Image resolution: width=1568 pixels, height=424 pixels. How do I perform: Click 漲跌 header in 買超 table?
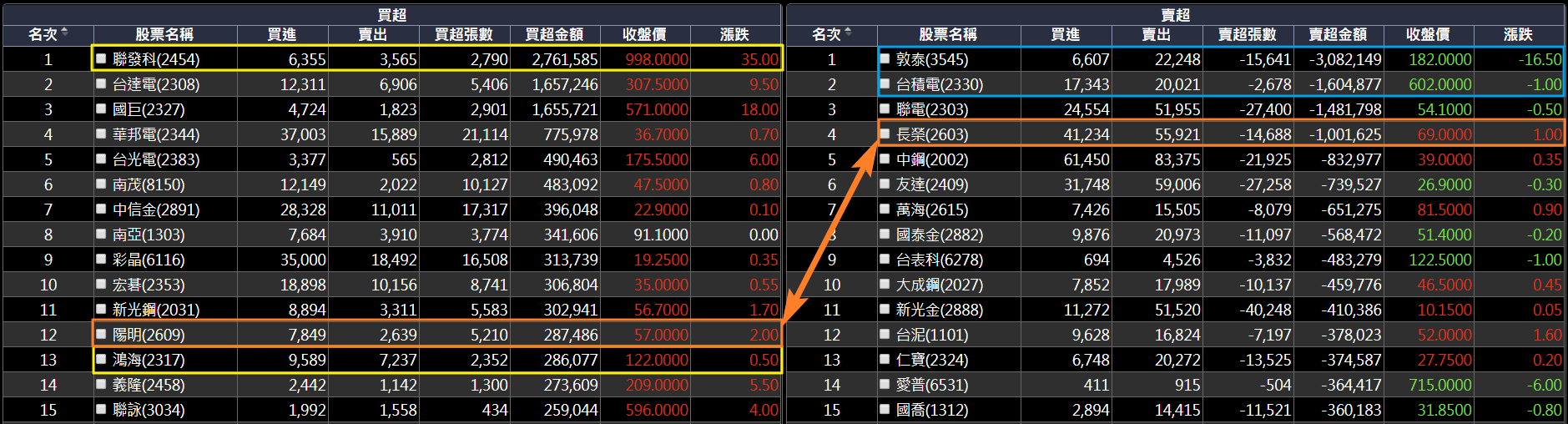(x=734, y=34)
